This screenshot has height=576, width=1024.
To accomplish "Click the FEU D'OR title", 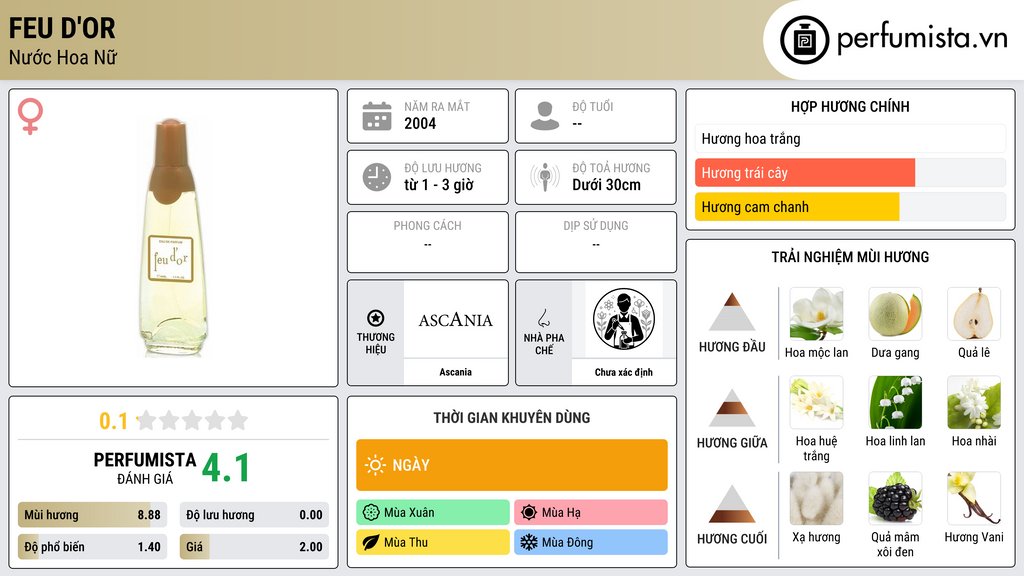I will pyautogui.click(x=62, y=28).
